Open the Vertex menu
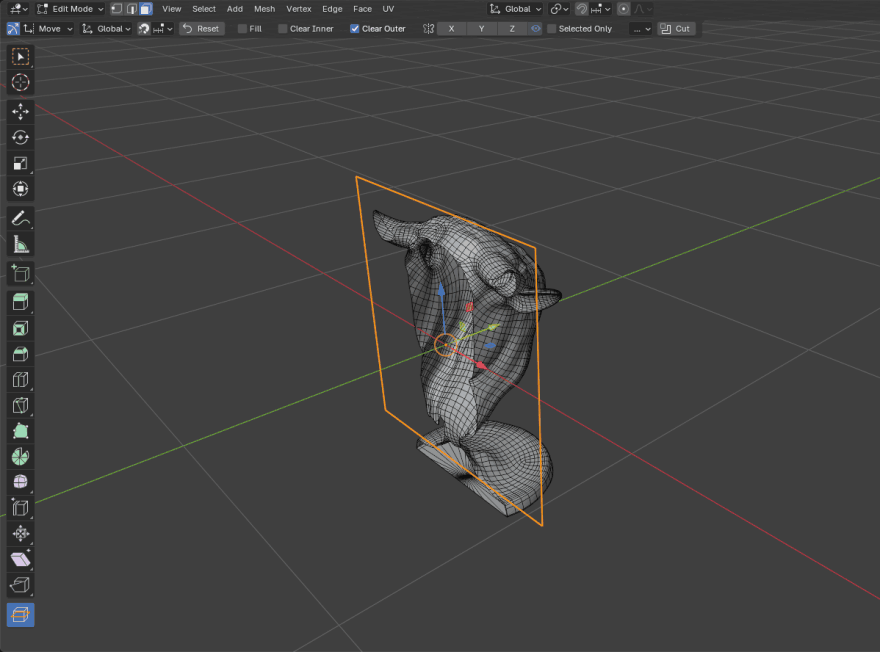This screenshot has height=652, width=880. click(x=299, y=9)
